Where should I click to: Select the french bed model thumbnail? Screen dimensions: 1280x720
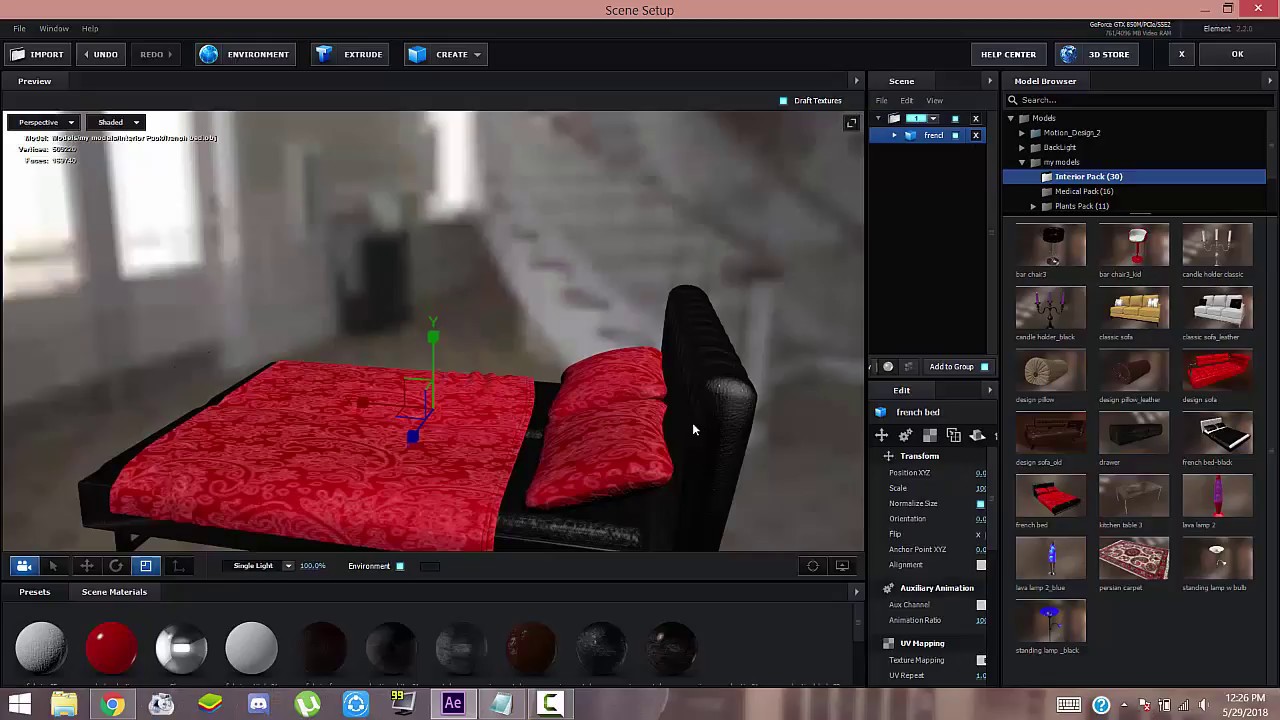click(x=1050, y=498)
